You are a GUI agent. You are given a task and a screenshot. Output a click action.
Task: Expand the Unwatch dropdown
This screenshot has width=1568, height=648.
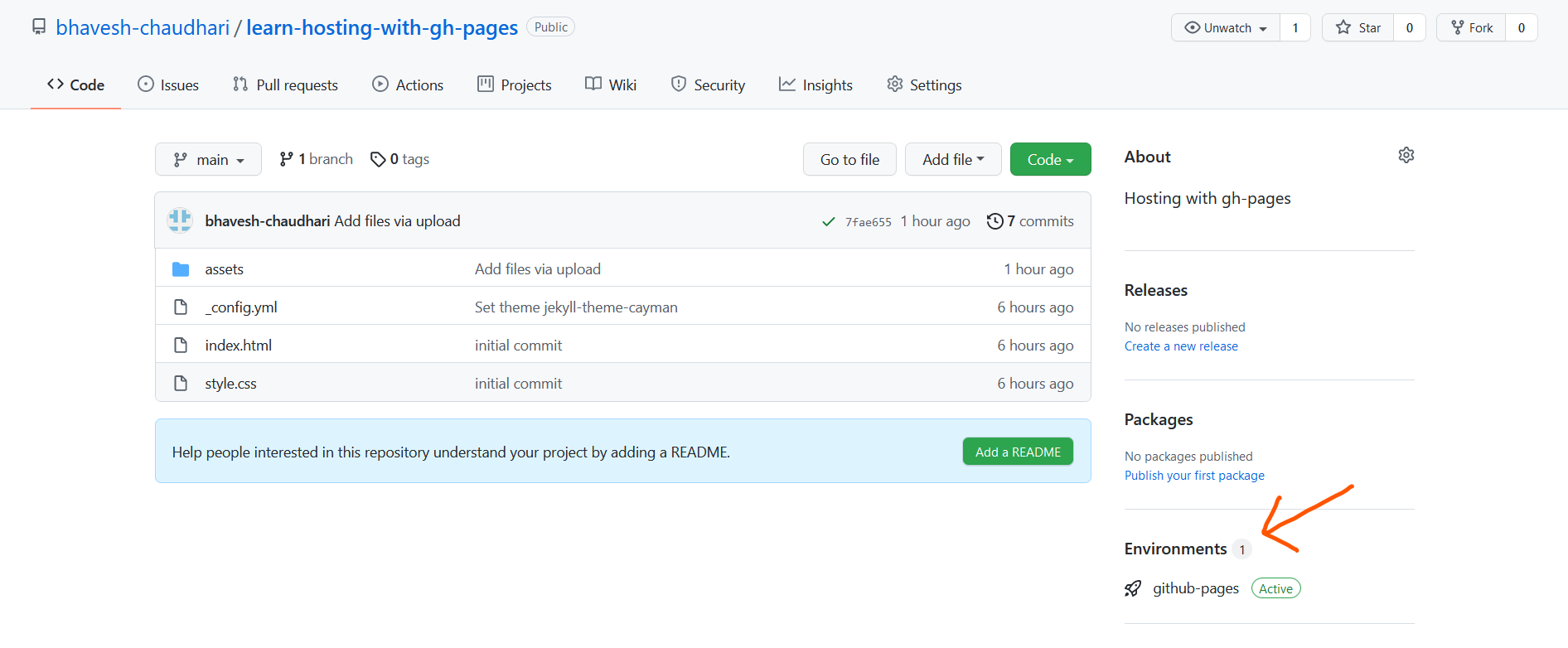pyautogui.click(x=1226, y=27)
